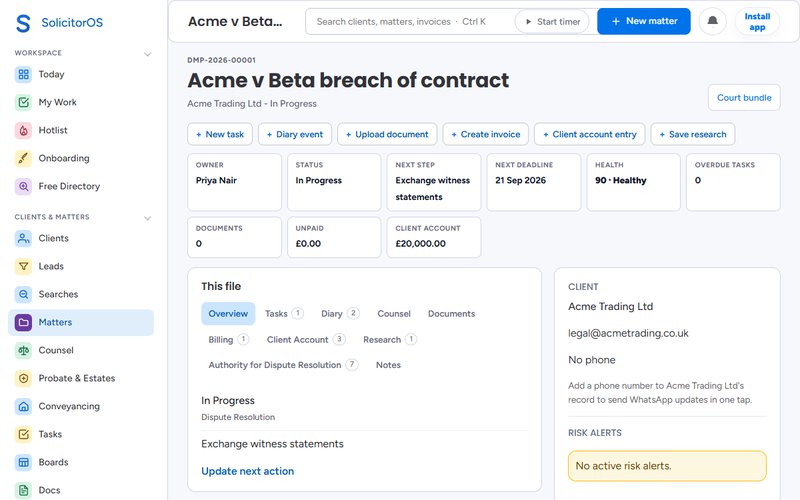Collapse the Workspace section
Screen dimensions: 800x500
point(147,54)
